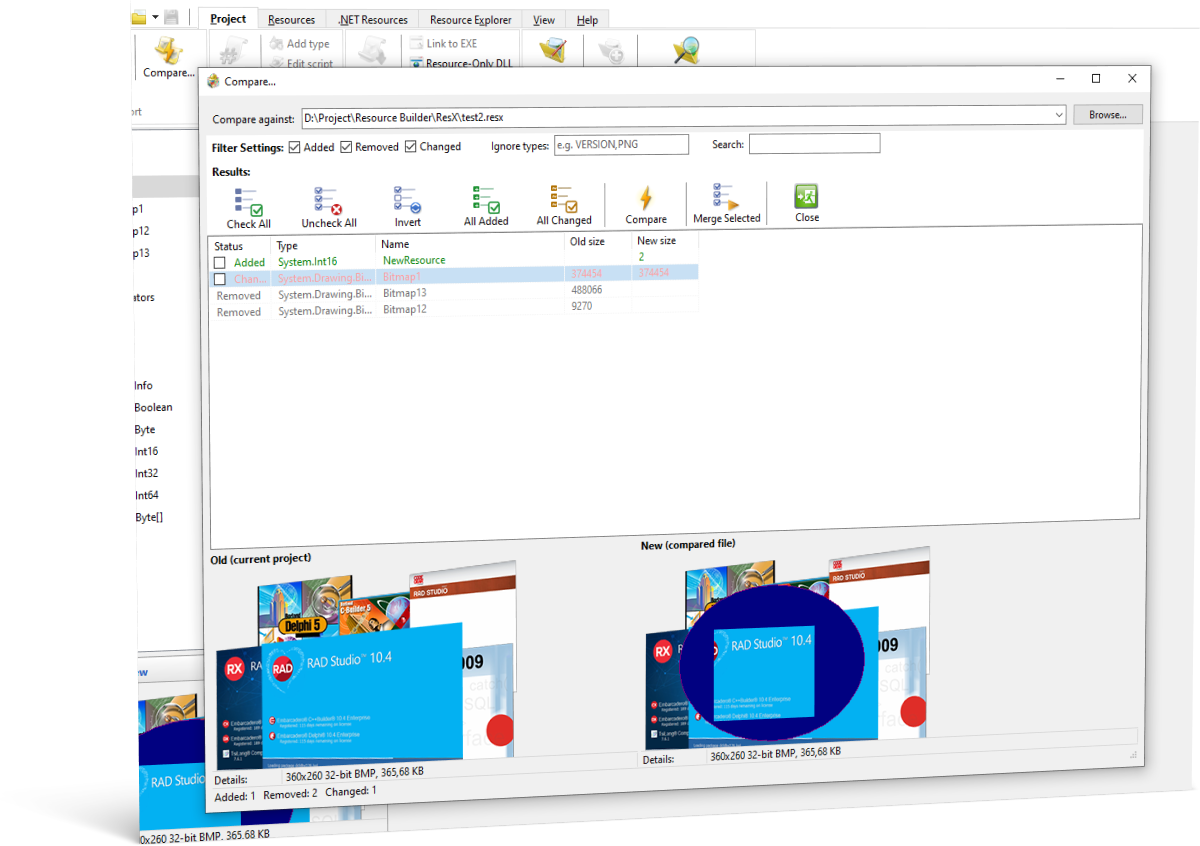Select Int16 in main window tree
This screenshot has height=846, width=1200.
(x=146, y=451)
